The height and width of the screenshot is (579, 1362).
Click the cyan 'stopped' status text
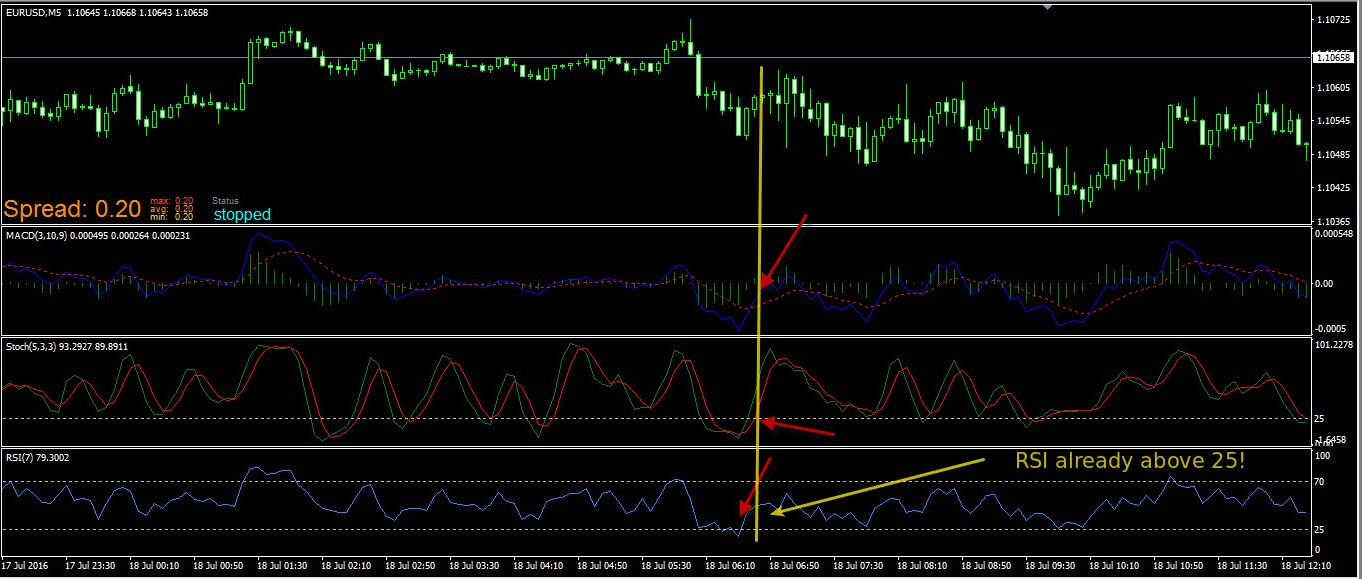(x=242, y=214)
